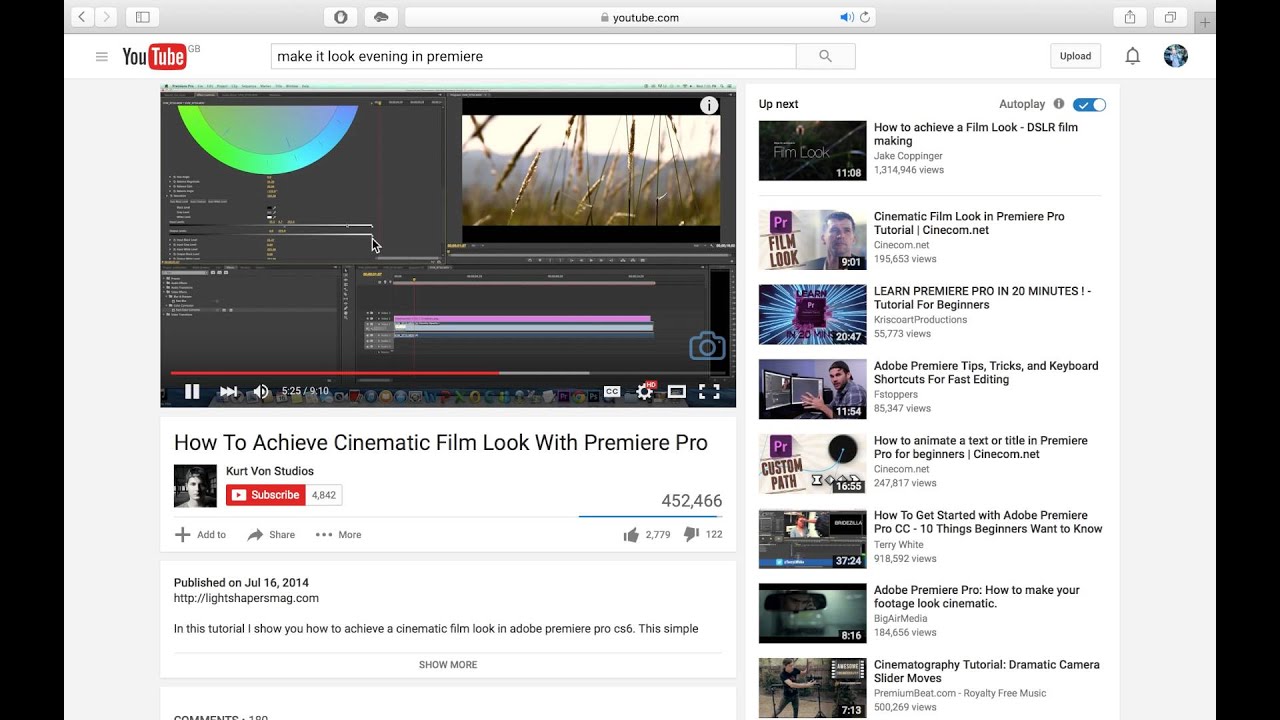Open "Cinematic Film Look in Premiere Pro Tutorial"
The height and width of the screenshot is (720, 1280).
pos(969,223)
